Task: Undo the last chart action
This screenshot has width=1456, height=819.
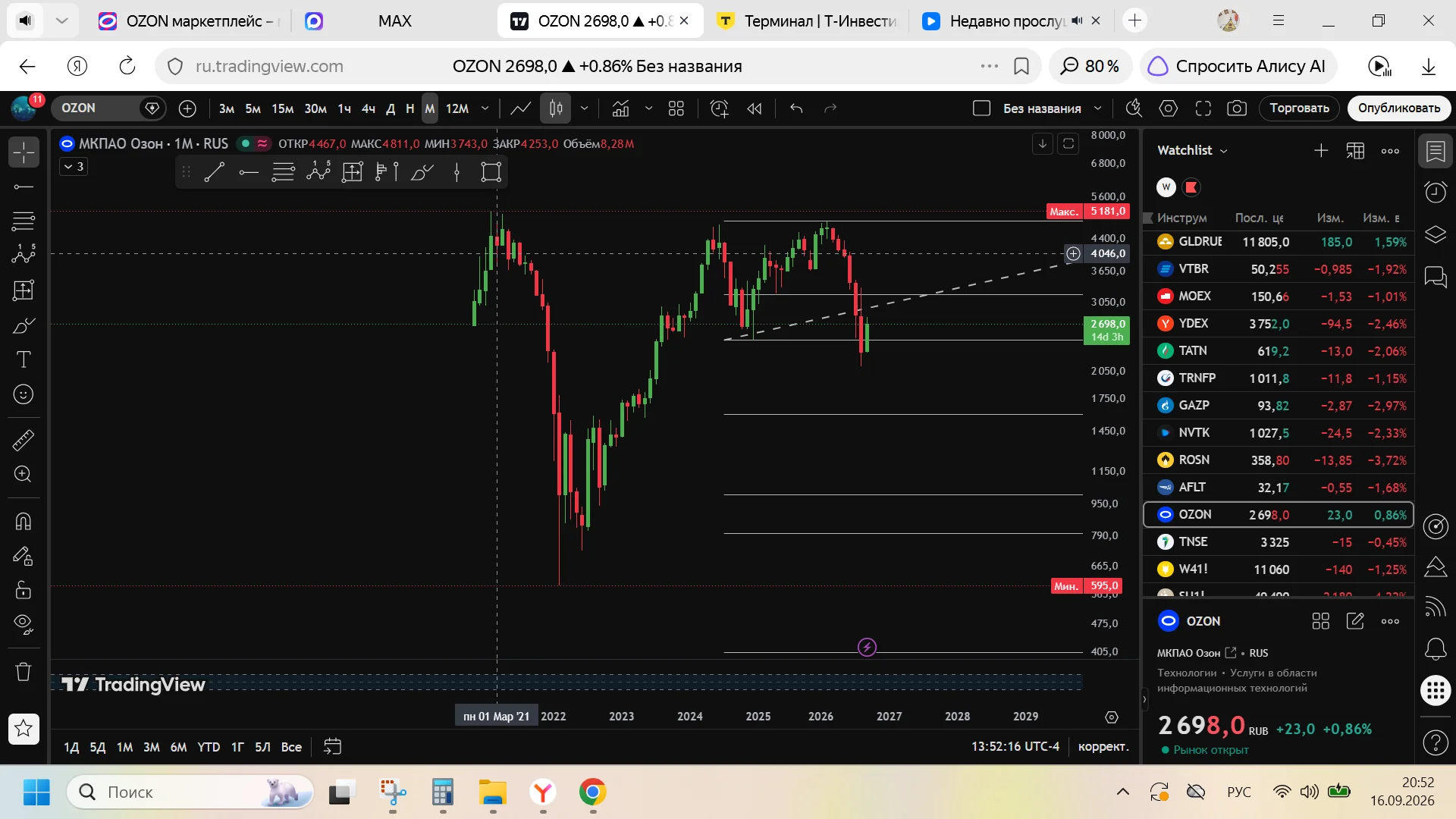Action: 796,108
